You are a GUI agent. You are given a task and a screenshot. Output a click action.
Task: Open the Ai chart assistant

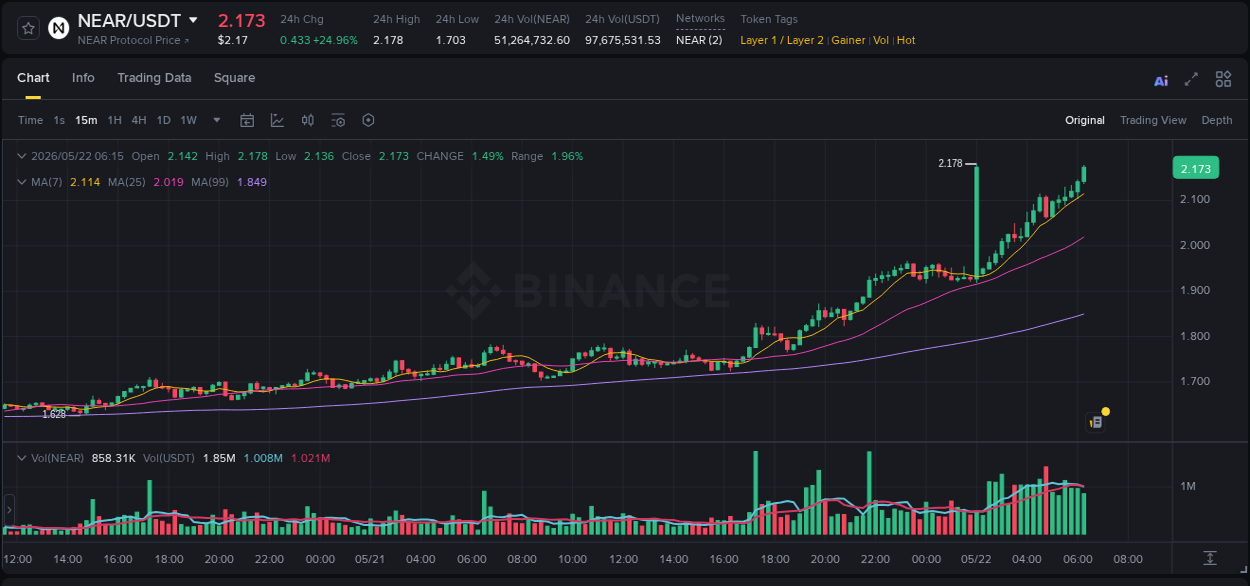coord(1161,80)
